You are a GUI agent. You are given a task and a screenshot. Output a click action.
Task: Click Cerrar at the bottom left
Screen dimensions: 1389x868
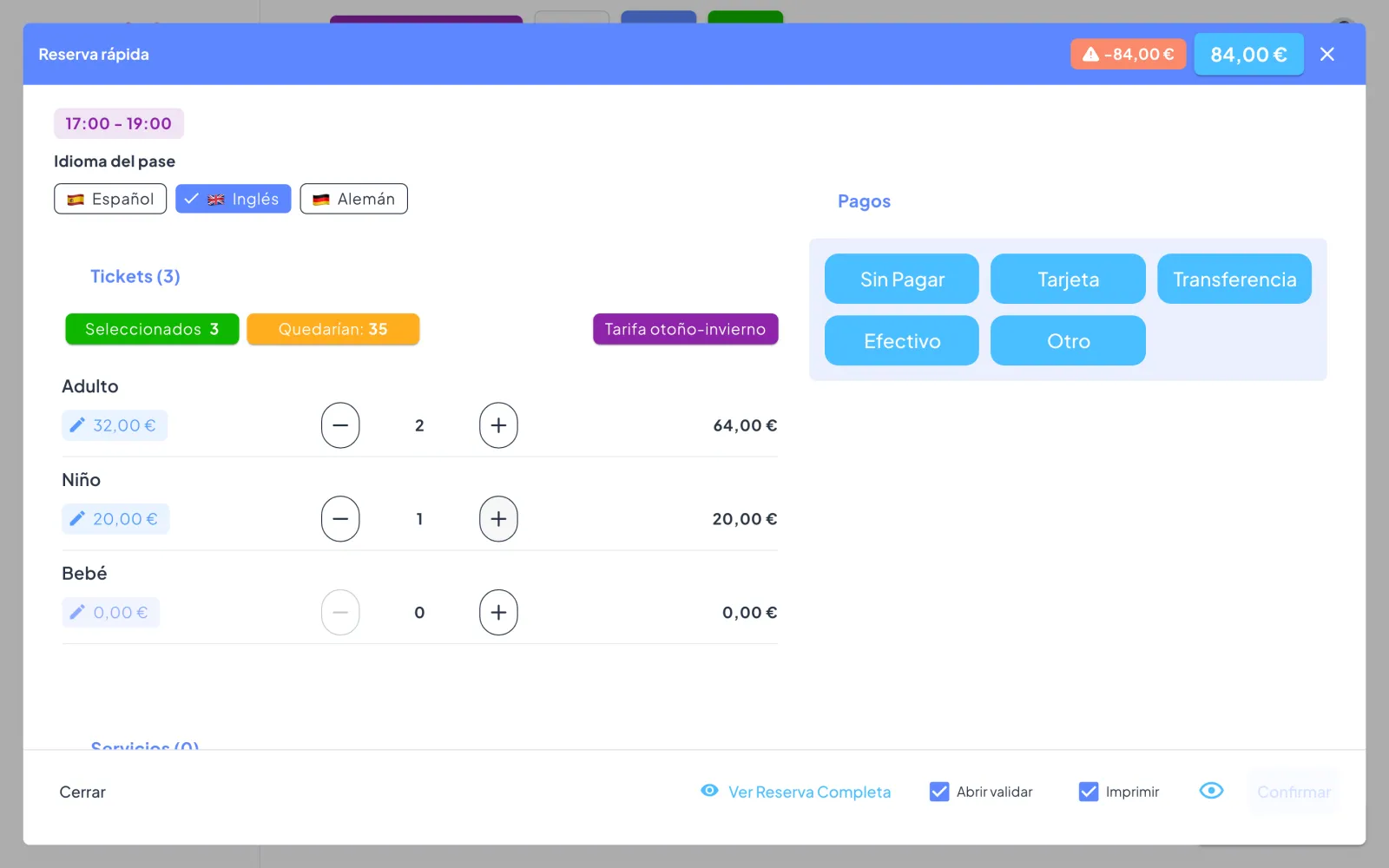pos(82,792)
